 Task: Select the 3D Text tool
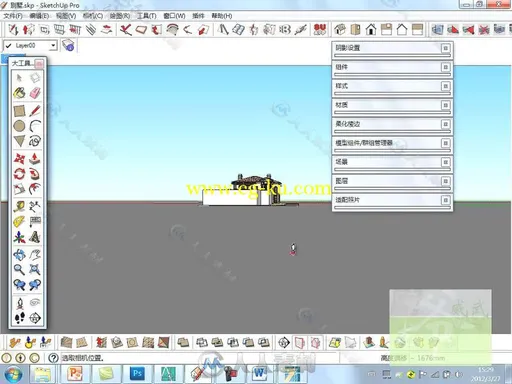35,237
